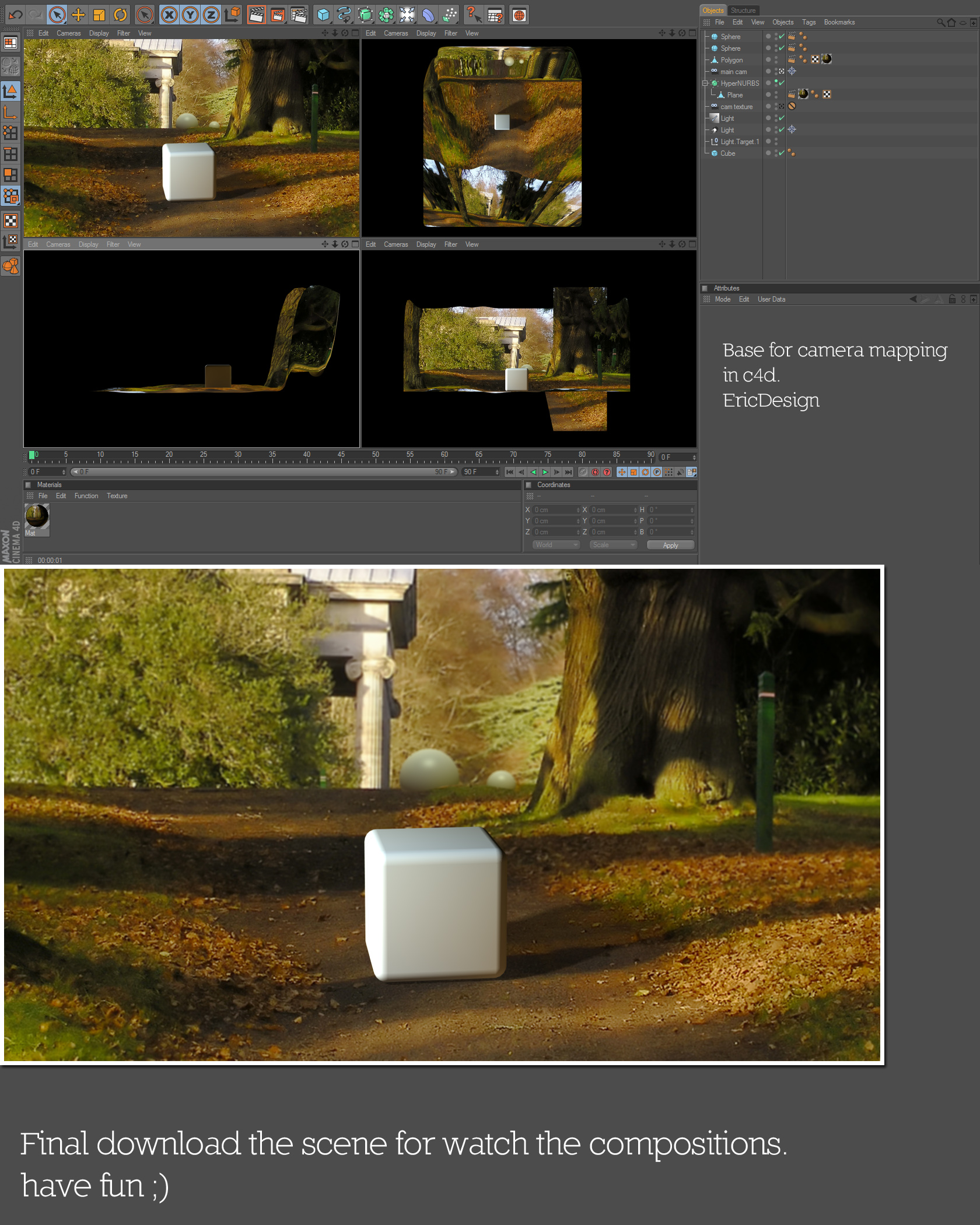Enable the cam texture camera toggle
Image resolution: width=980 pixels, height=1225 pixels.
[782, 106]
